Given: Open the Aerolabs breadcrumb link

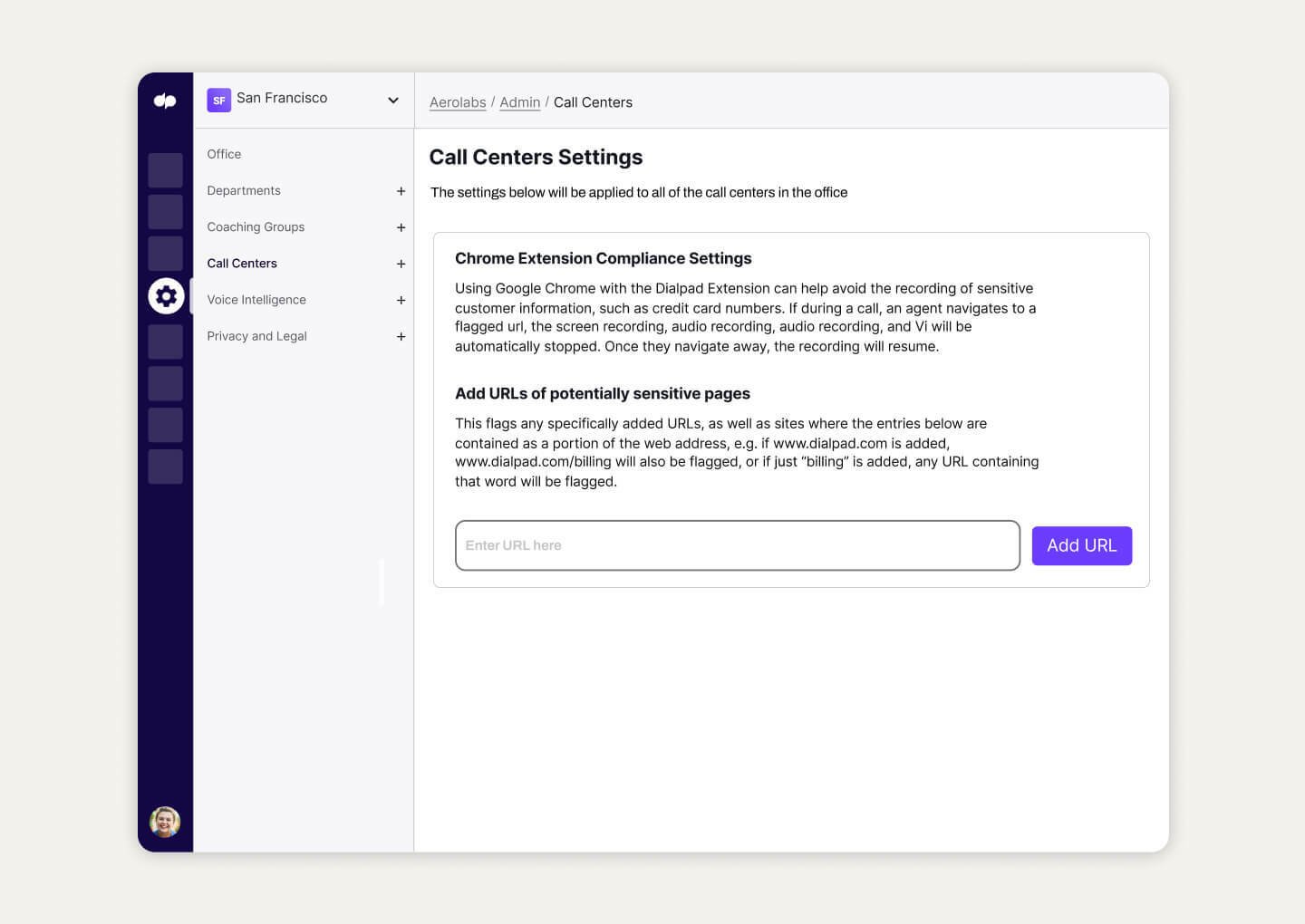Looking at the screenshot, I should click(458, 102).
